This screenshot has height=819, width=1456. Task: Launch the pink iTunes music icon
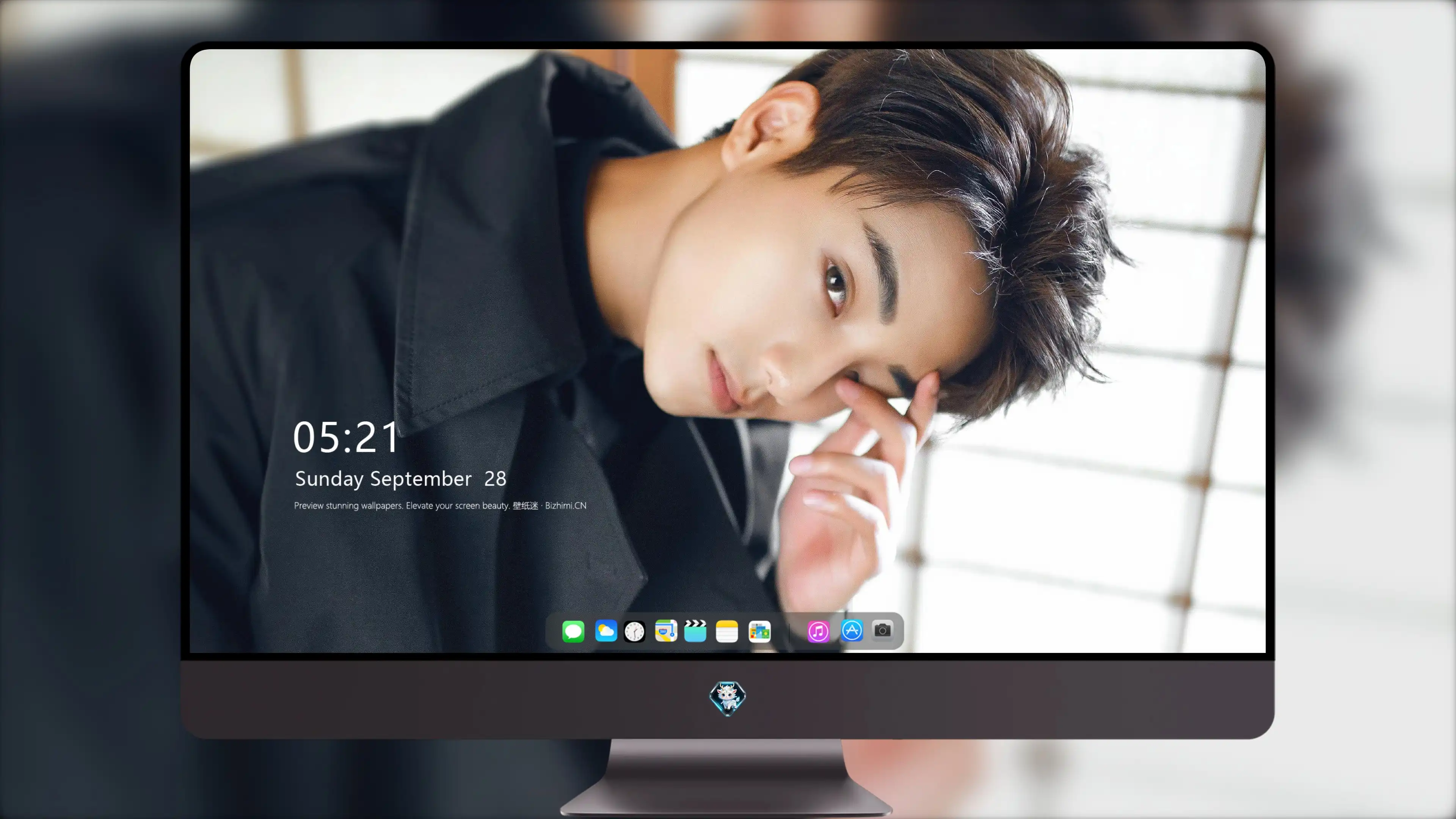(819, 631)
